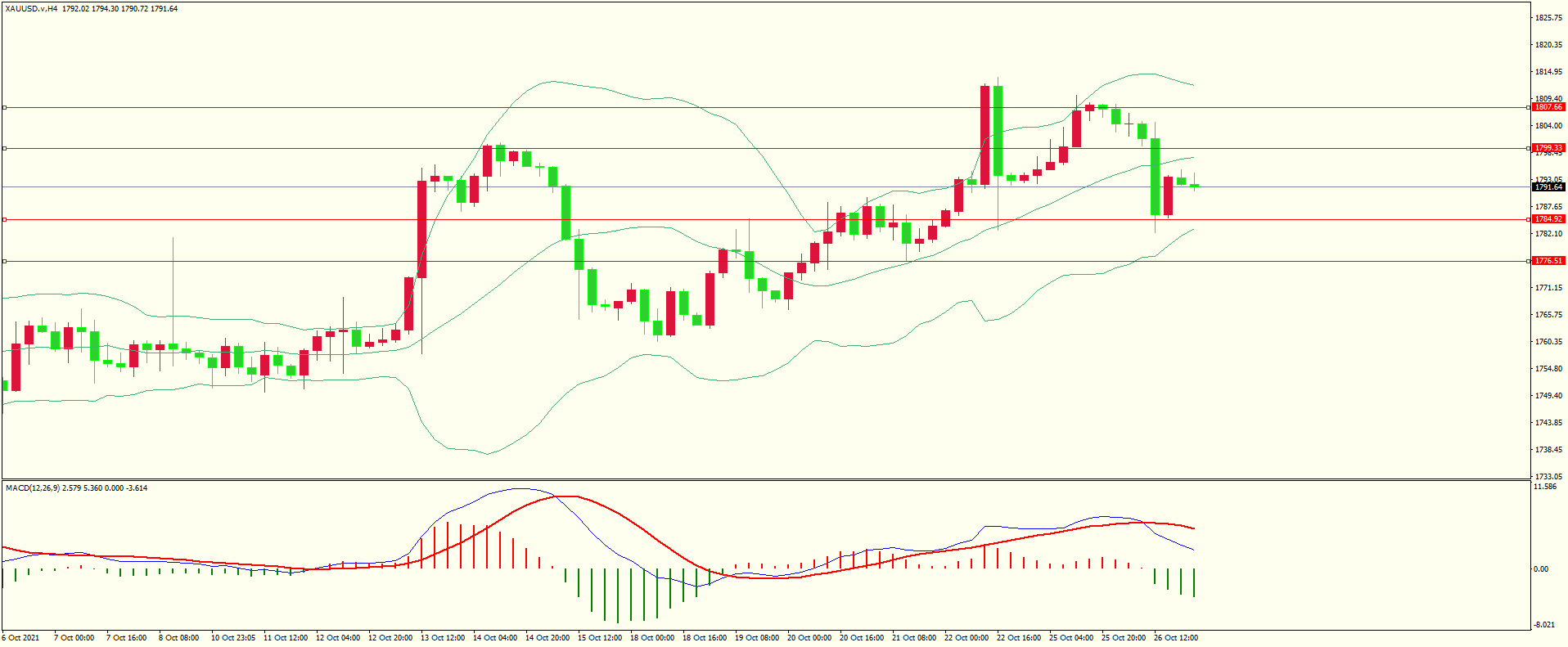
Task: Click the 25 Oct 04:00 time label
Action: [1071, 638]
